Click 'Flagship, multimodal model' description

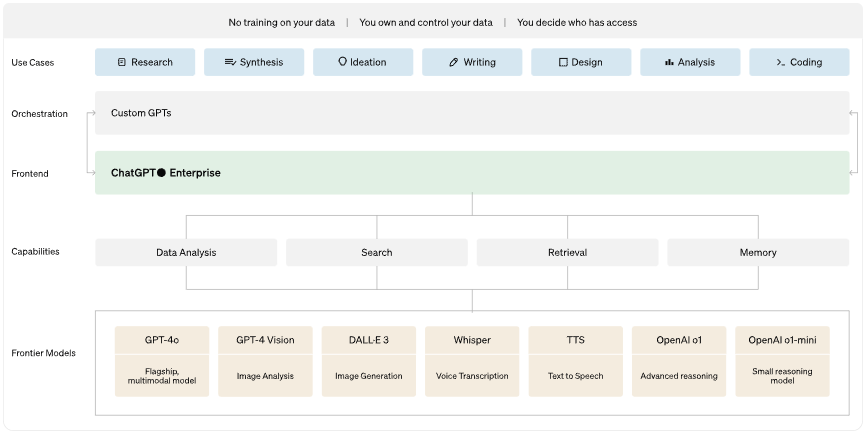click(162, 376)
